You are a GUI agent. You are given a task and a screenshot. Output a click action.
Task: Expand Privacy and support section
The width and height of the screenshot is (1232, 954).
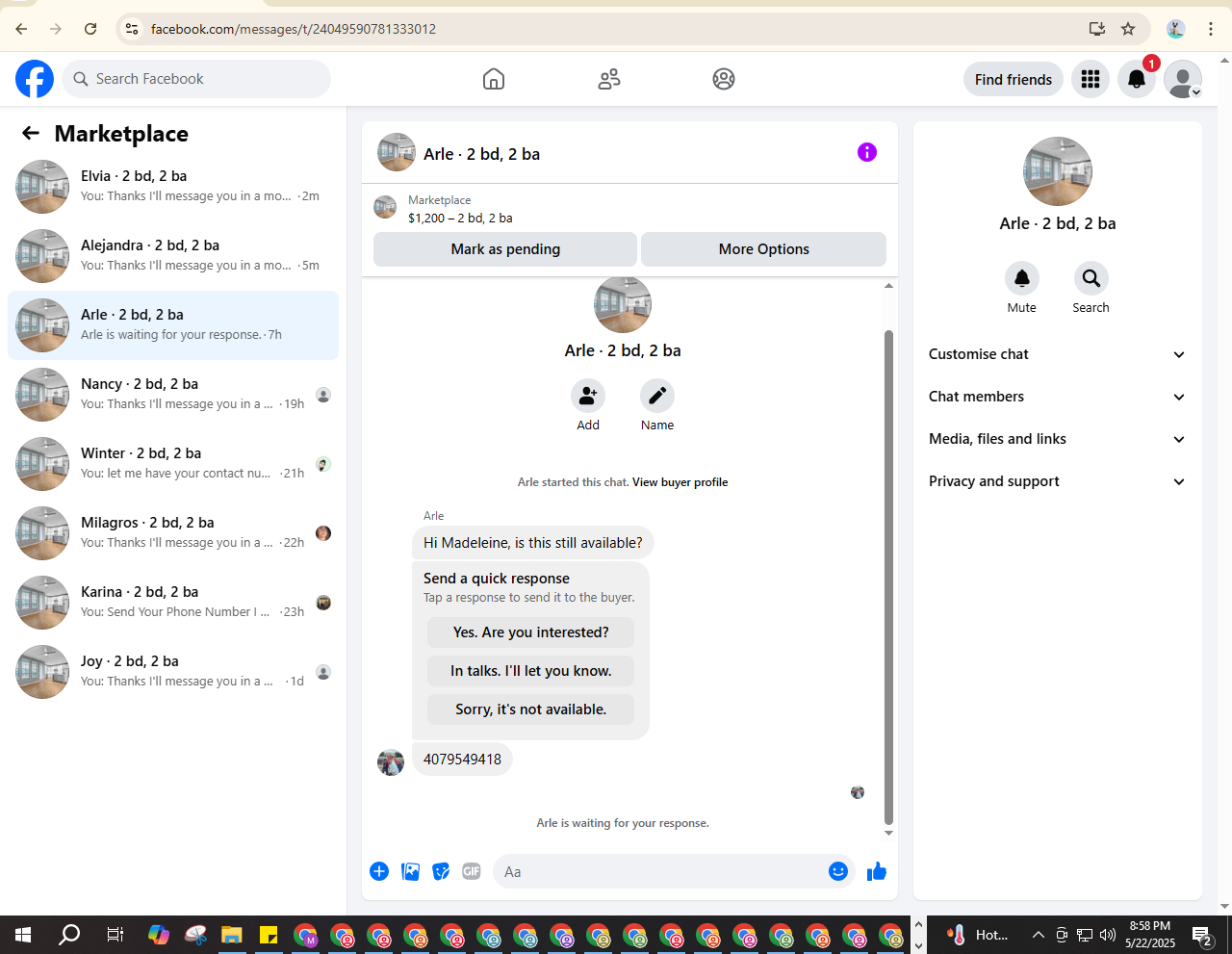click(x=1058, y=481)
